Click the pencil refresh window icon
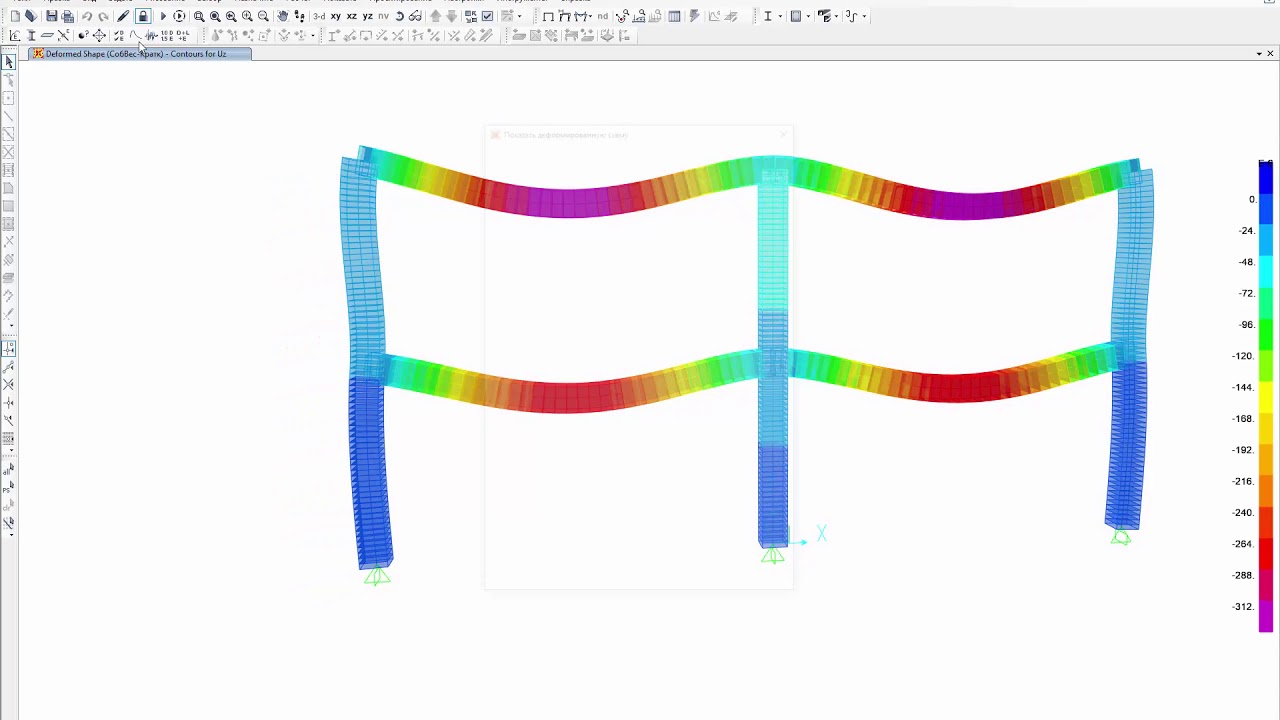 (123, 16)
